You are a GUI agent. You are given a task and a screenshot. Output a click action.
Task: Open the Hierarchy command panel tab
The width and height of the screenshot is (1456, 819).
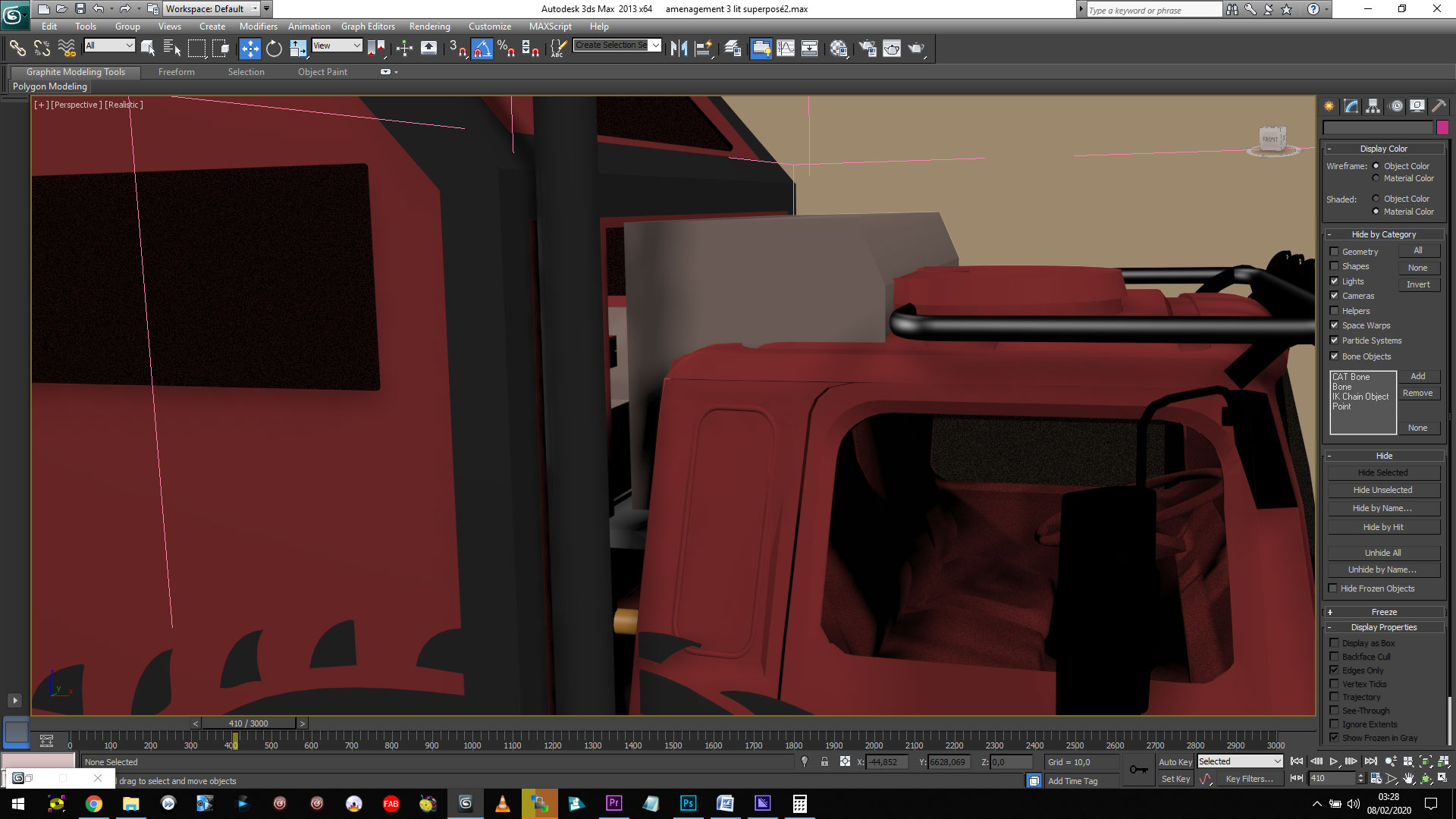pyautogui.click(x=1373, y=106)
